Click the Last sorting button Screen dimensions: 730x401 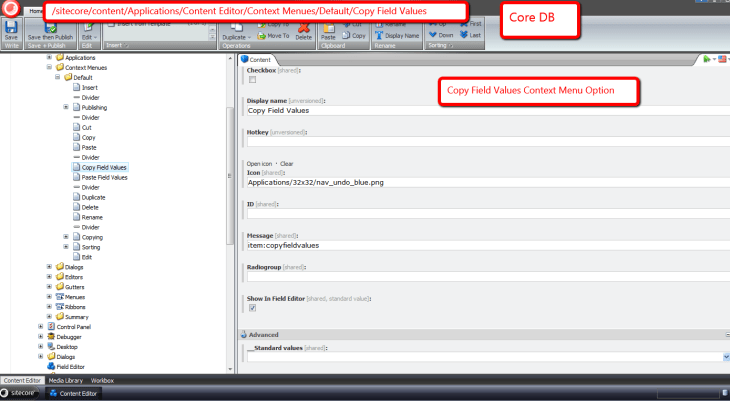click(x=470, y=35)
